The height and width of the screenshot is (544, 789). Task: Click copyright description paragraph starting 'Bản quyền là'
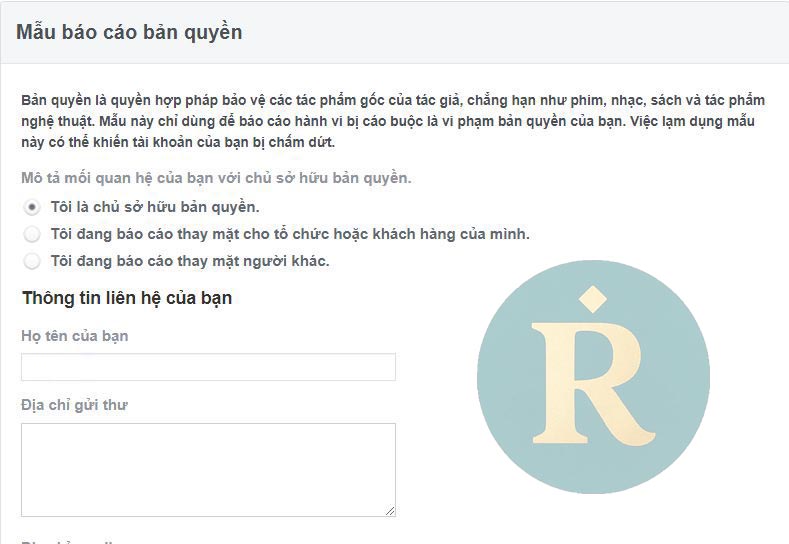coord(393,121)
